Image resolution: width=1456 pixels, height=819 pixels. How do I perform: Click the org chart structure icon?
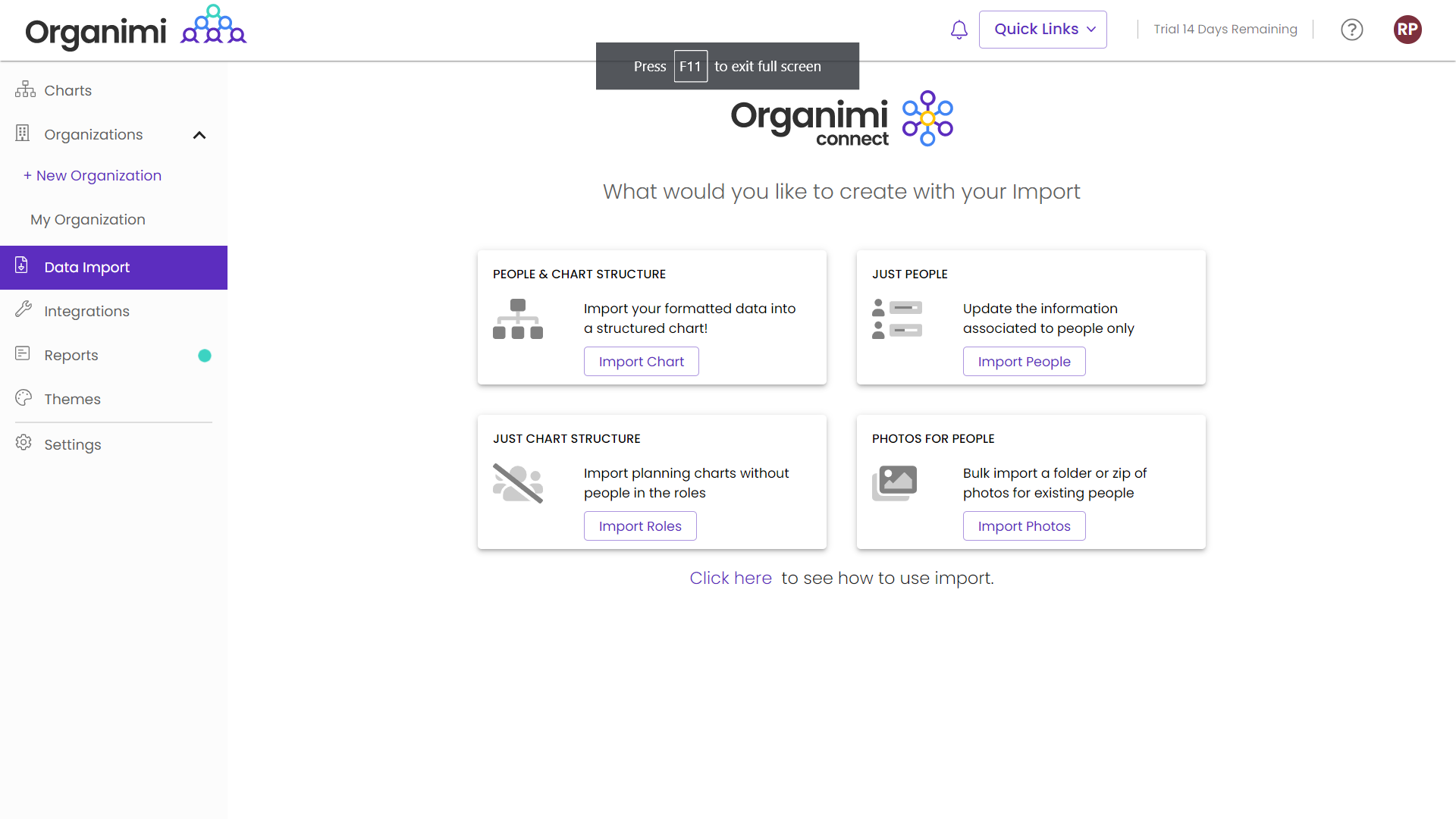click(x=518, y=318)
